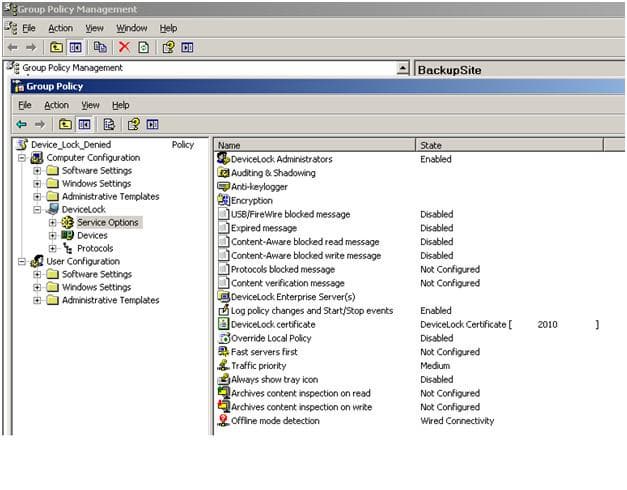Image resolution: width=627 pixels, height=490 pixels.
Task: Click the Medium state of Traffic priority
Action: [x=435, y=365]
